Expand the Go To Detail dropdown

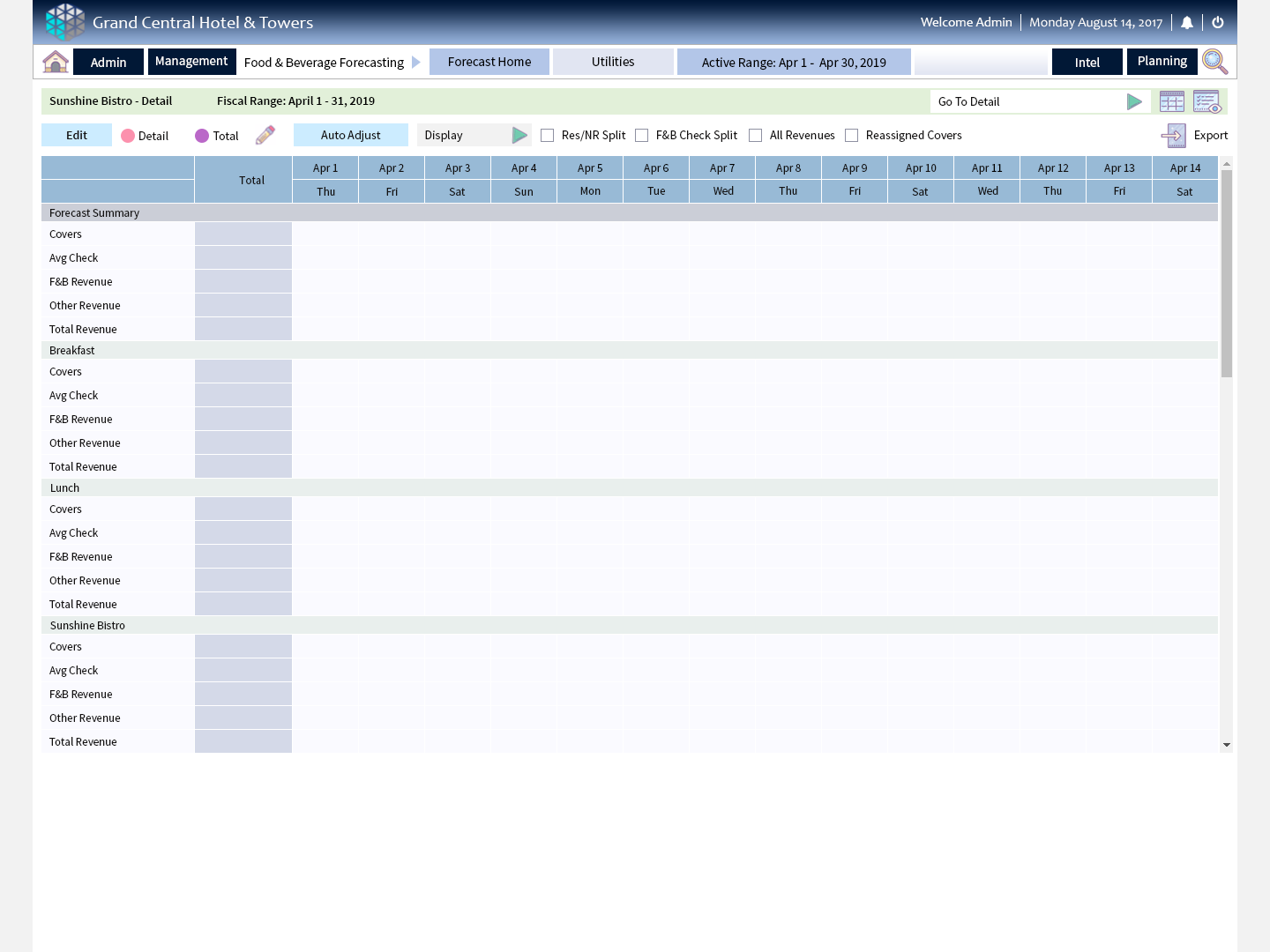coord(1134,102)
